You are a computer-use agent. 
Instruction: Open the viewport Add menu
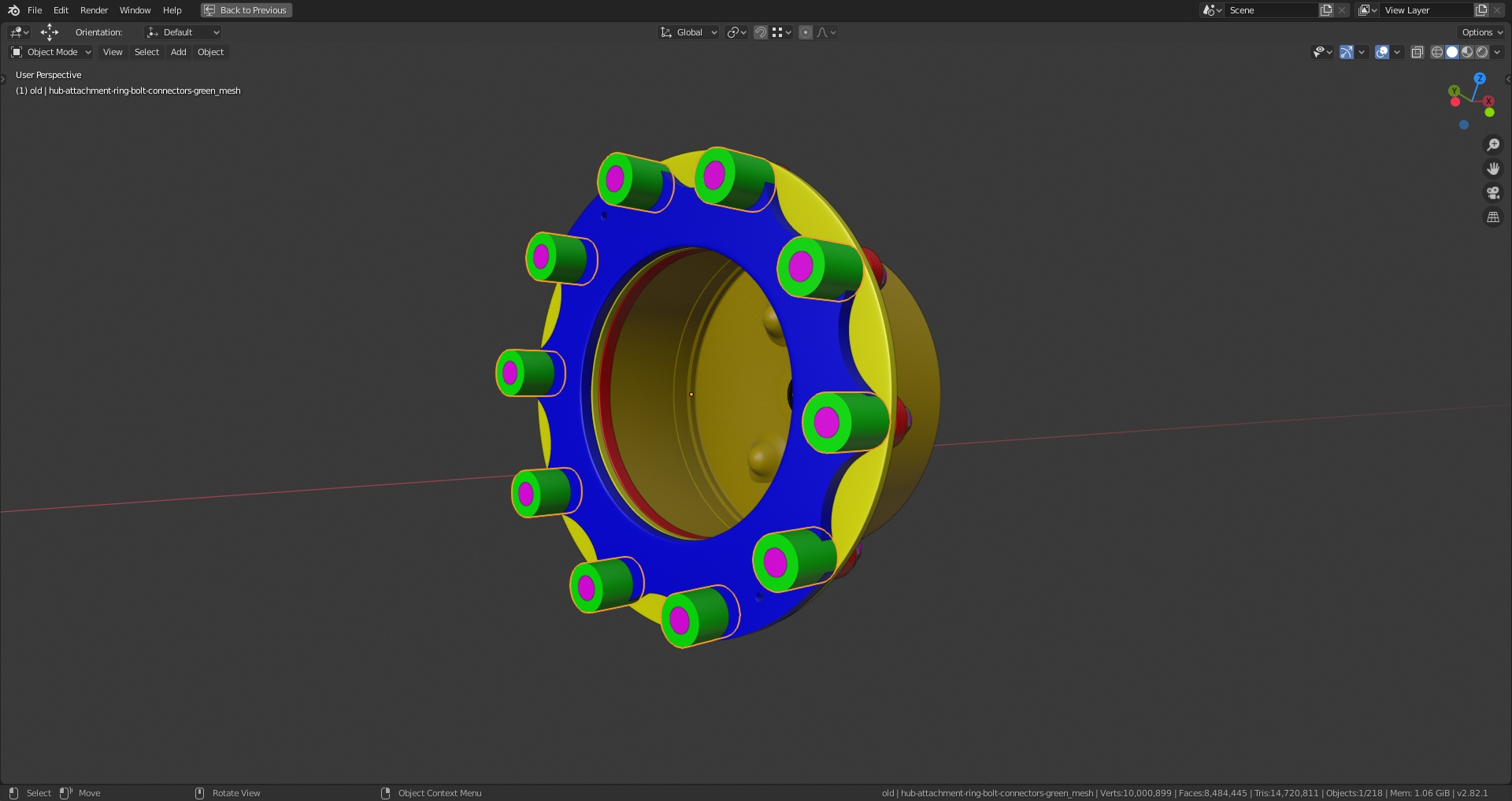click(179, 52)
